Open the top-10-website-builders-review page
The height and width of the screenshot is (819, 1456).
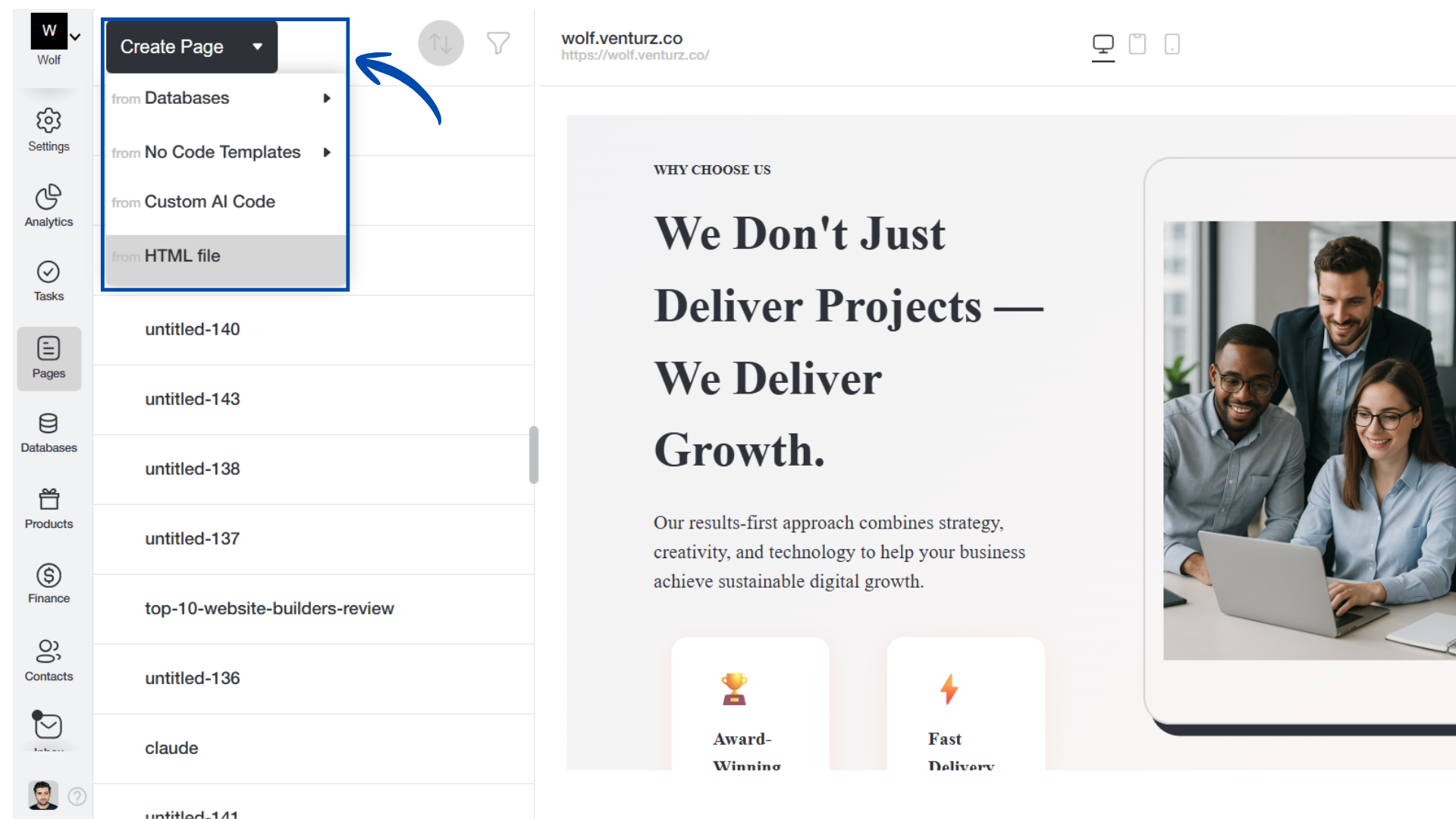269,609
